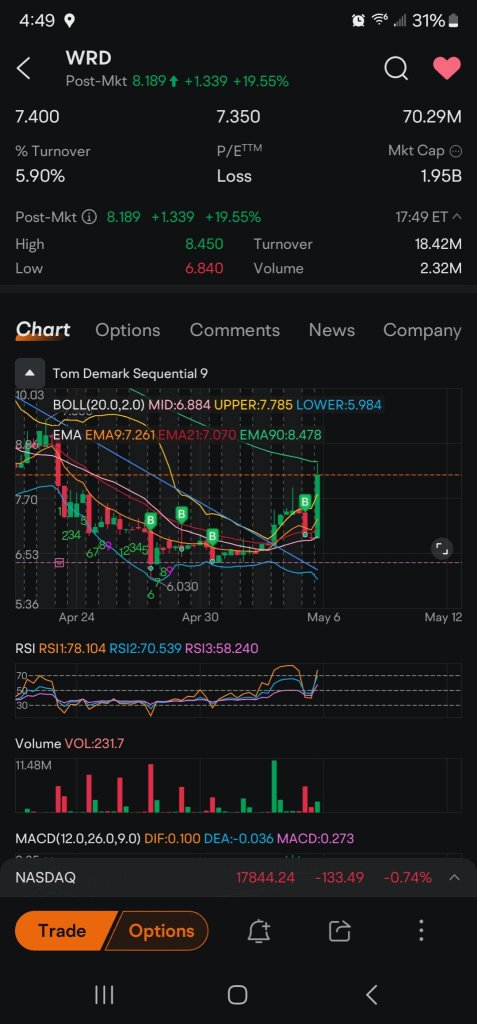Open the Company tab

[422, 330]
